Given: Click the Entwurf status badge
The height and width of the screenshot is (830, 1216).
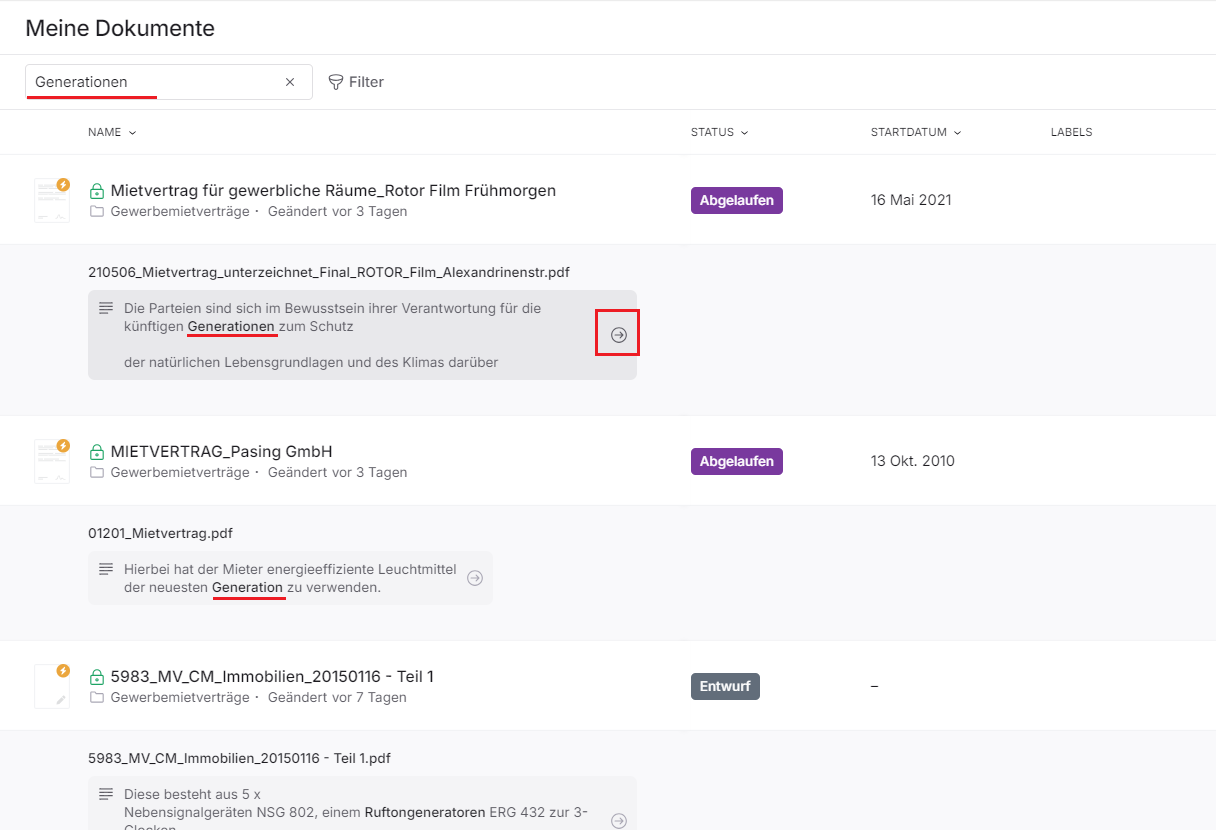Looking at the screenshot, I should (725, 686).
